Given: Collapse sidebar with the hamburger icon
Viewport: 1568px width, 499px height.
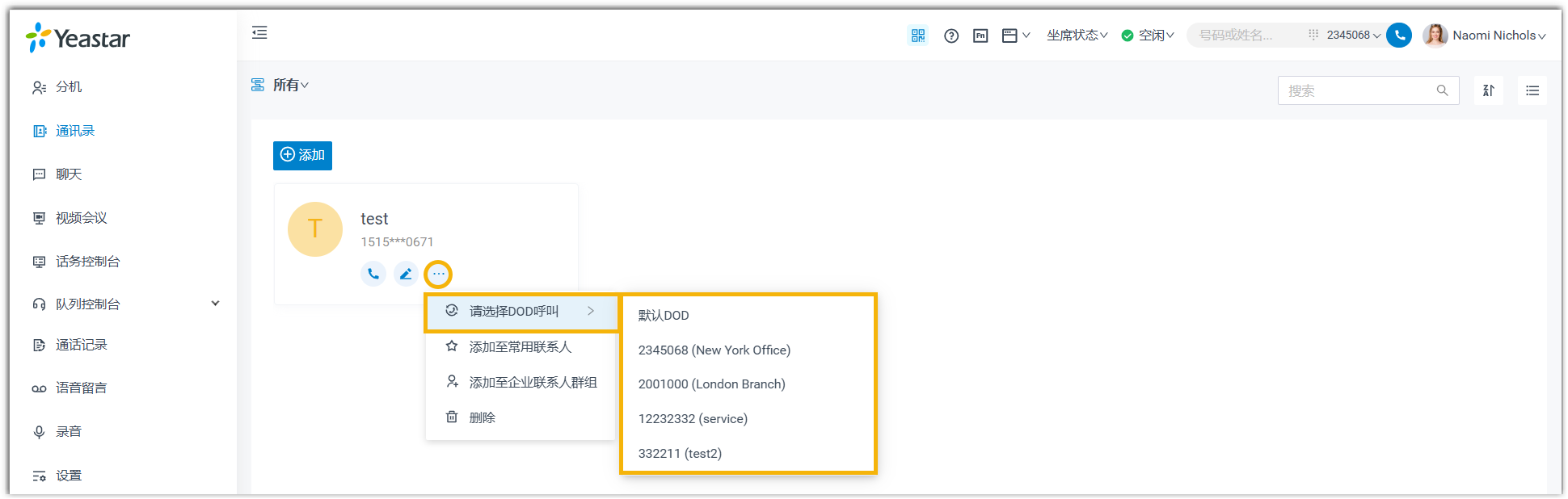Looking at the screenshot, I should click(259, 33).
